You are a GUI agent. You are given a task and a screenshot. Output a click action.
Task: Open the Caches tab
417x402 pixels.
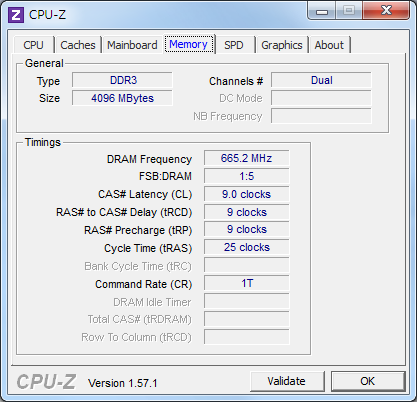(78, 45)
